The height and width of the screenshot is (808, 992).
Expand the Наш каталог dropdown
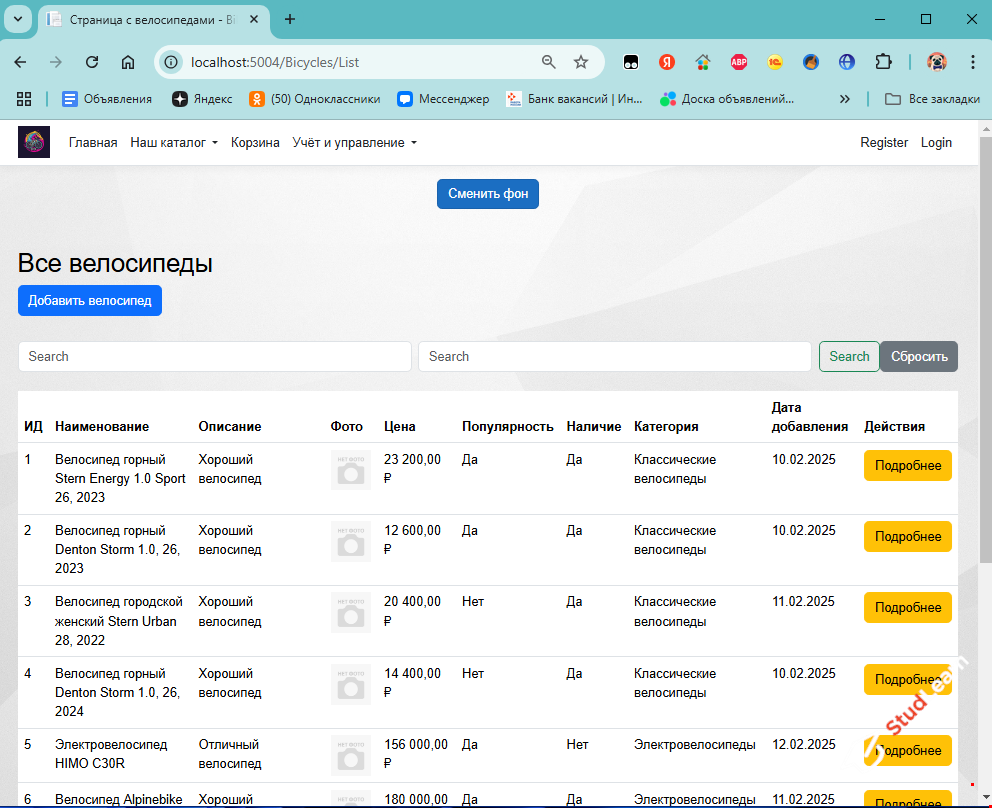174,143
